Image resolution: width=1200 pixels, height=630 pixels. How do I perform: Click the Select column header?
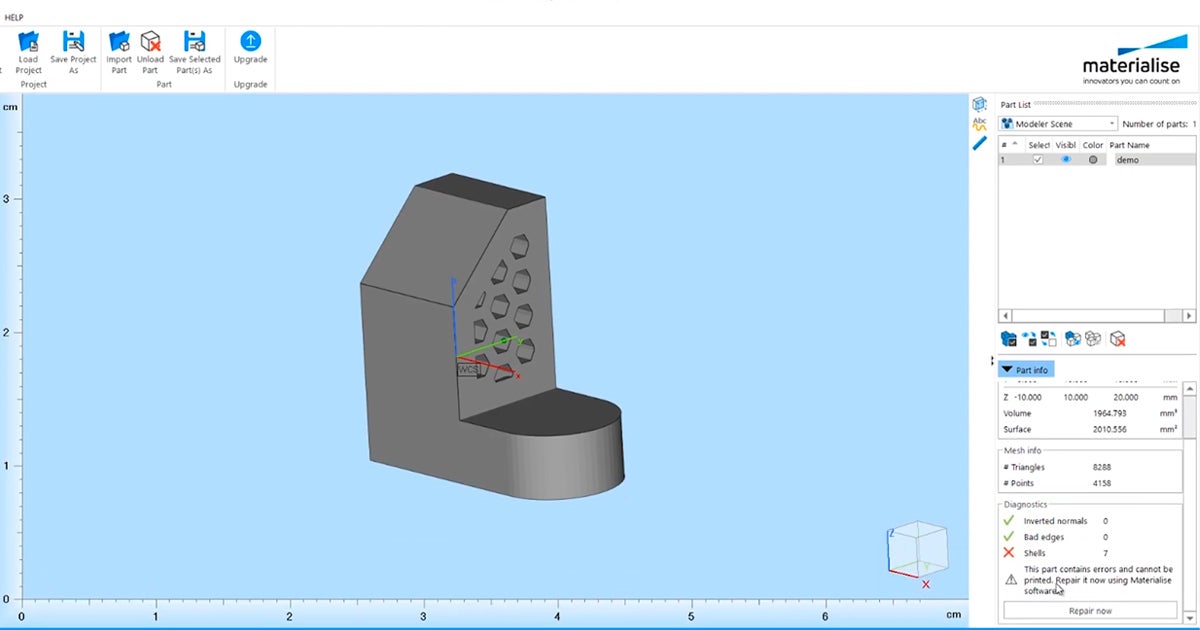[1039, 145]
